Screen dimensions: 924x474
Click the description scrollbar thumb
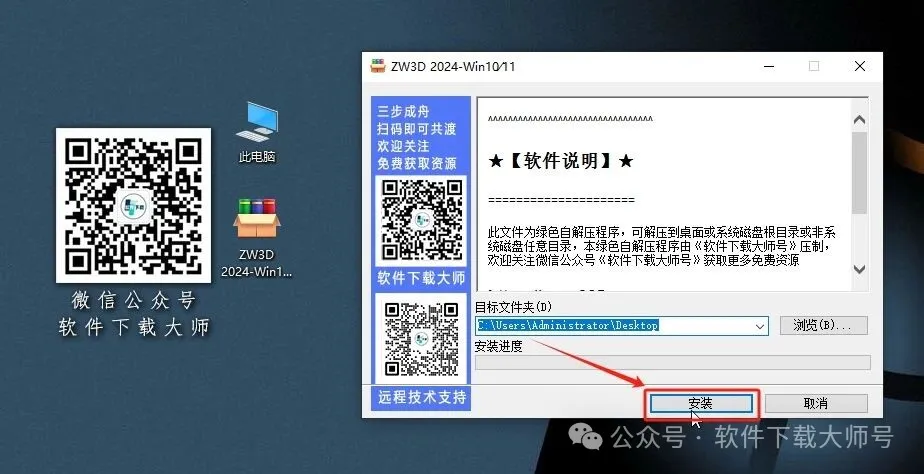[x=860, y=172]
